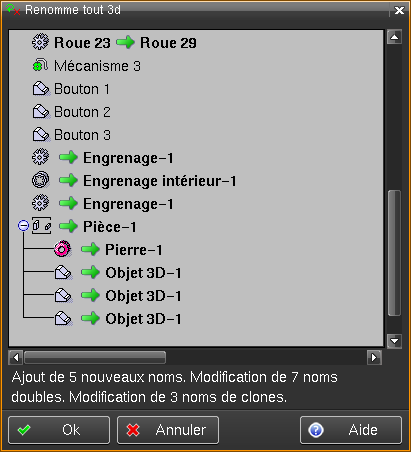Click the gear icon beside Roue 23
Screen dimensions: 411x452
coord(40,42)
